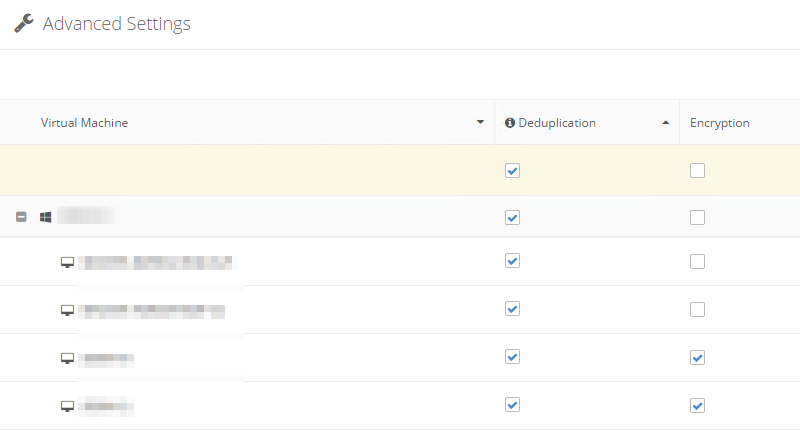Click the wrench icon beside Advanced Settings
The width and height of the screenshot is (800, 431).
pos(23,23)
